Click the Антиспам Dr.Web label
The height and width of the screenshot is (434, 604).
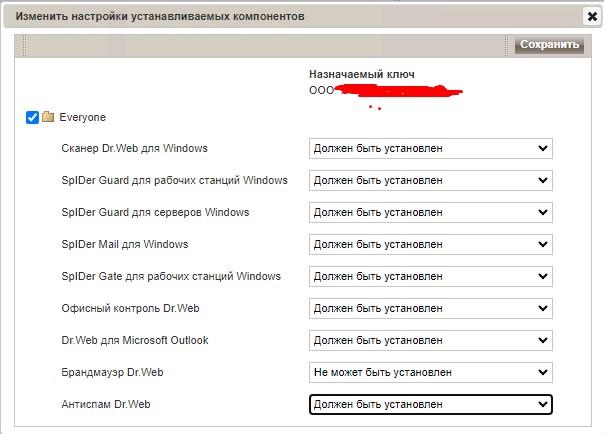click(104, 404)
